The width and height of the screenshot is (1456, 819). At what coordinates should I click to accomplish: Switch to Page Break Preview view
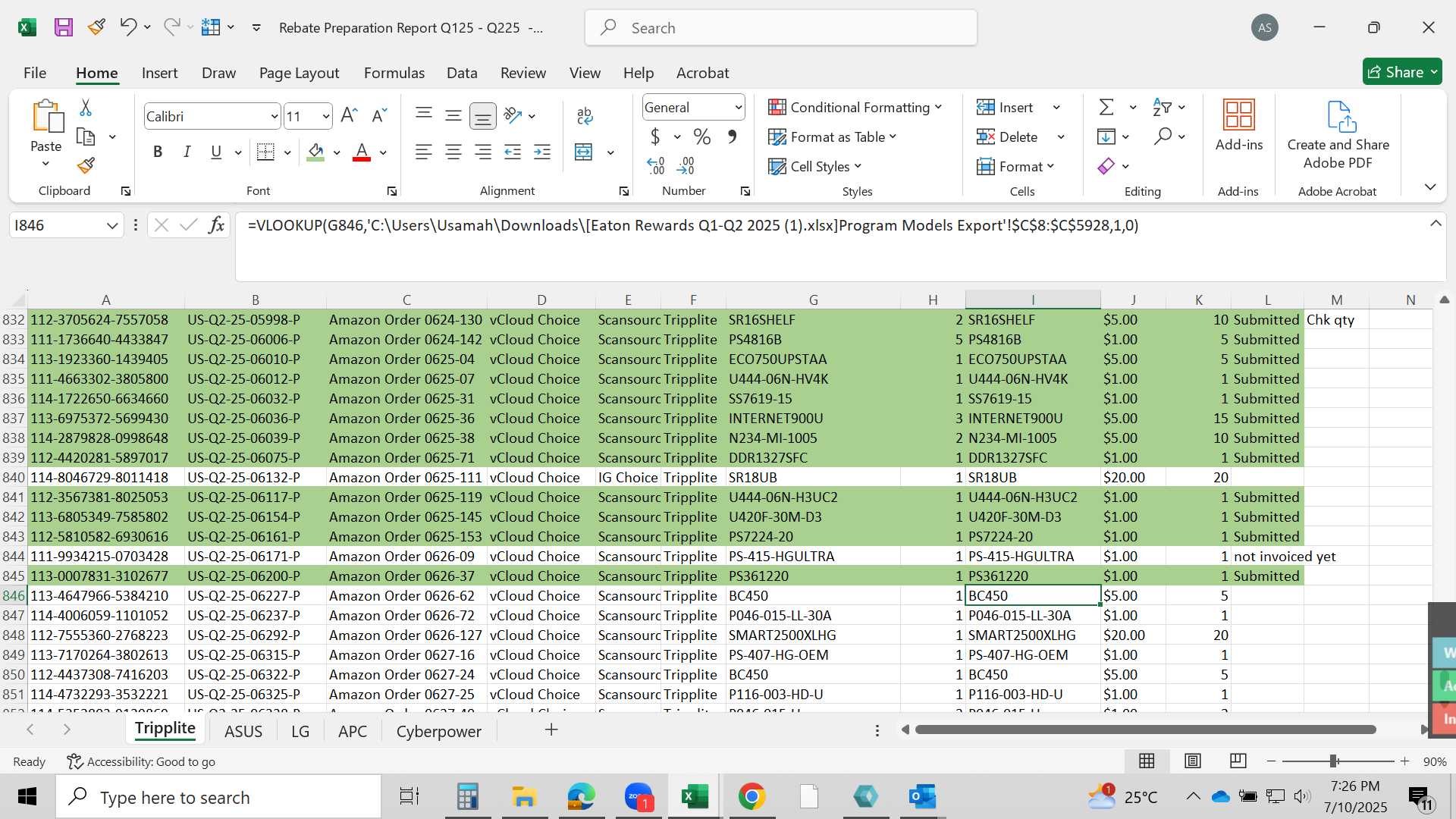point(1238,761)
